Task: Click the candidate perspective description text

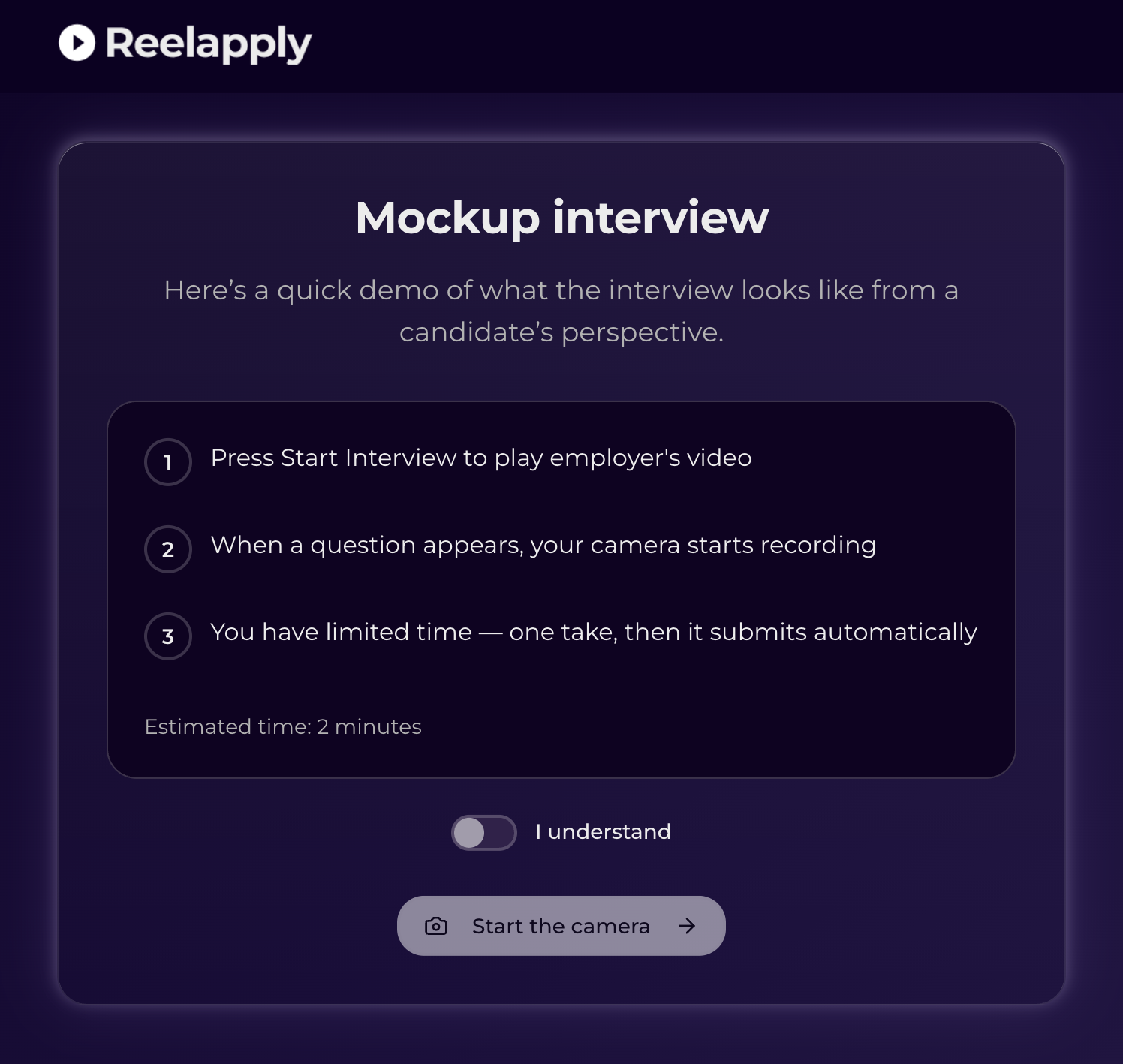Action: click(x=561, y=311)
